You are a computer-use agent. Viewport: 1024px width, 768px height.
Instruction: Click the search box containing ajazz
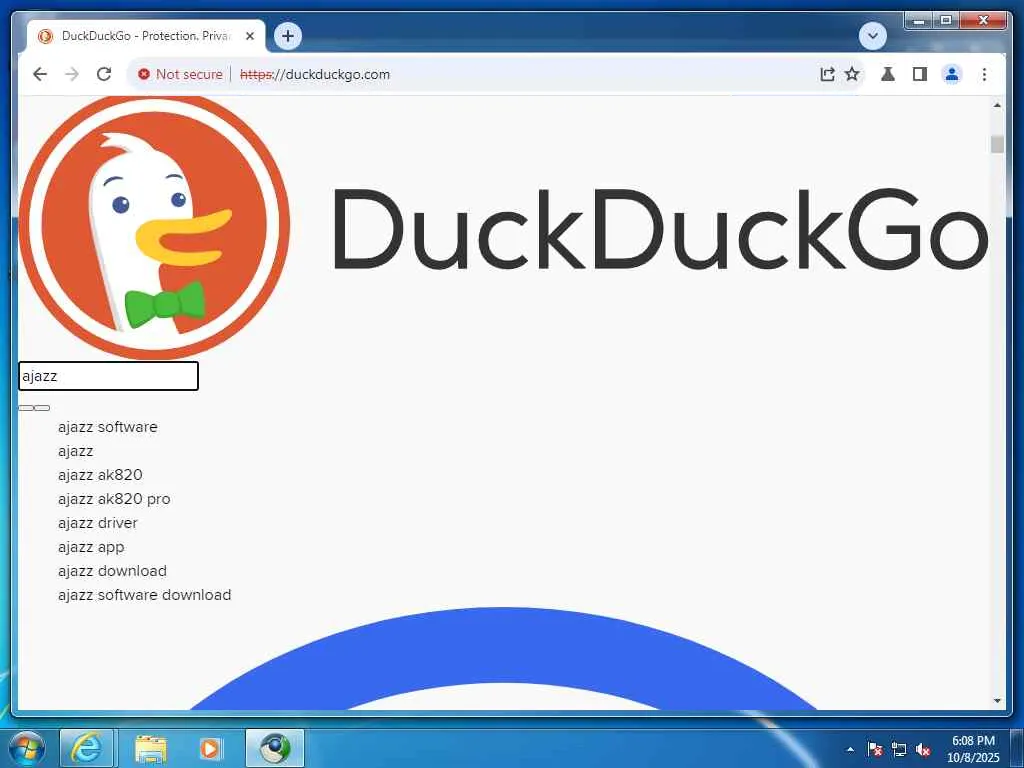[x=108, y=376]
